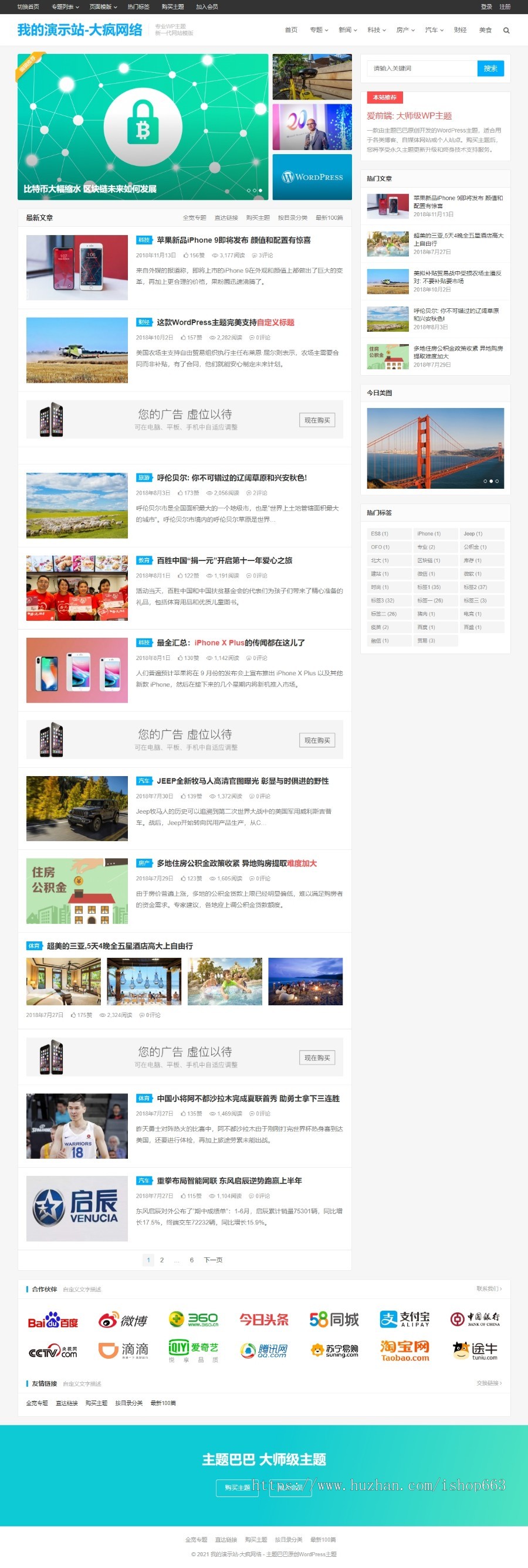Click the 3评论 comment icon on the iPhone 9 article
This screenshot has height=1568, width=528.
(x=255, y=256)
